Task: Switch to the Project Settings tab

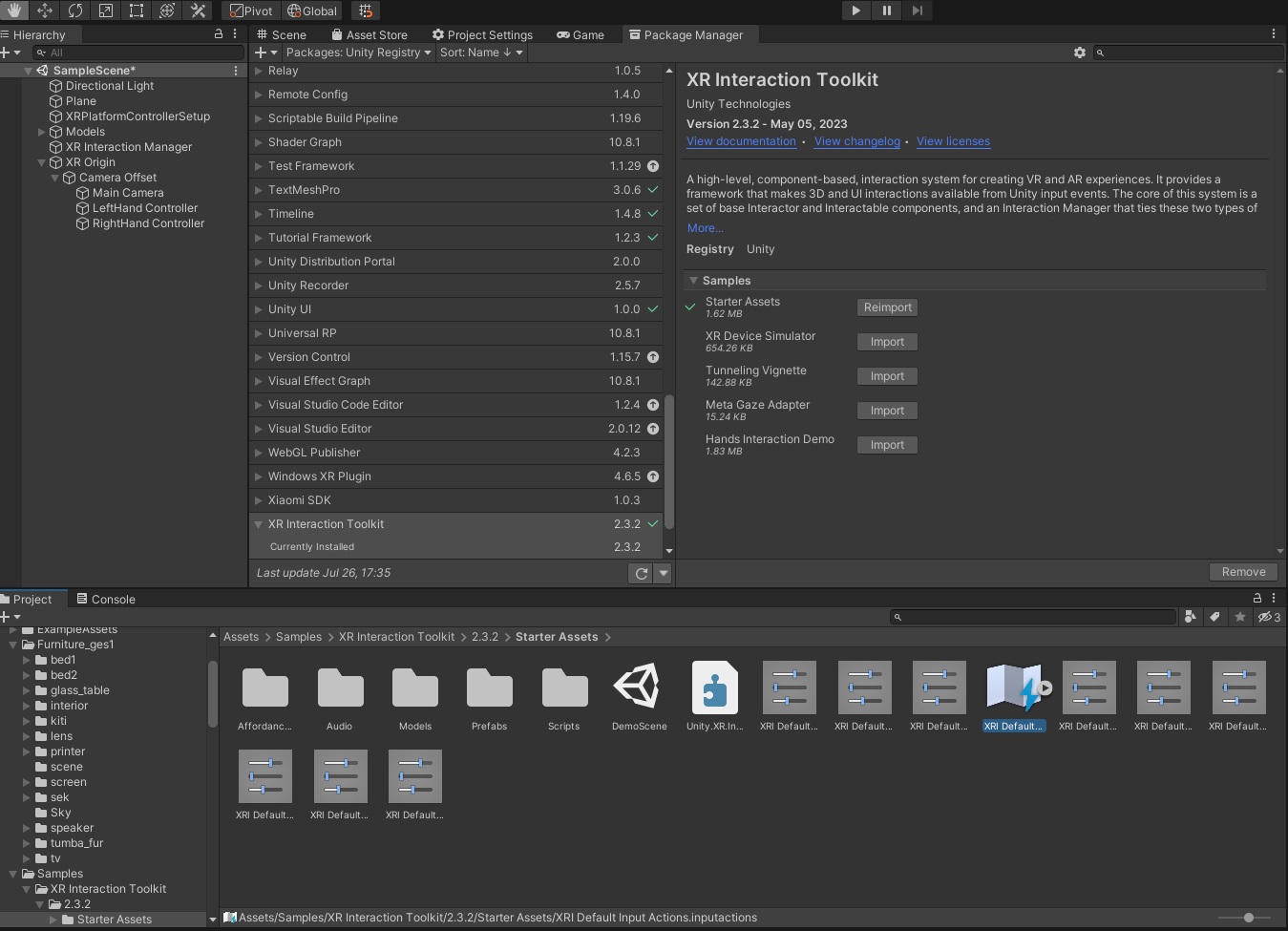Action: point(482,34)
